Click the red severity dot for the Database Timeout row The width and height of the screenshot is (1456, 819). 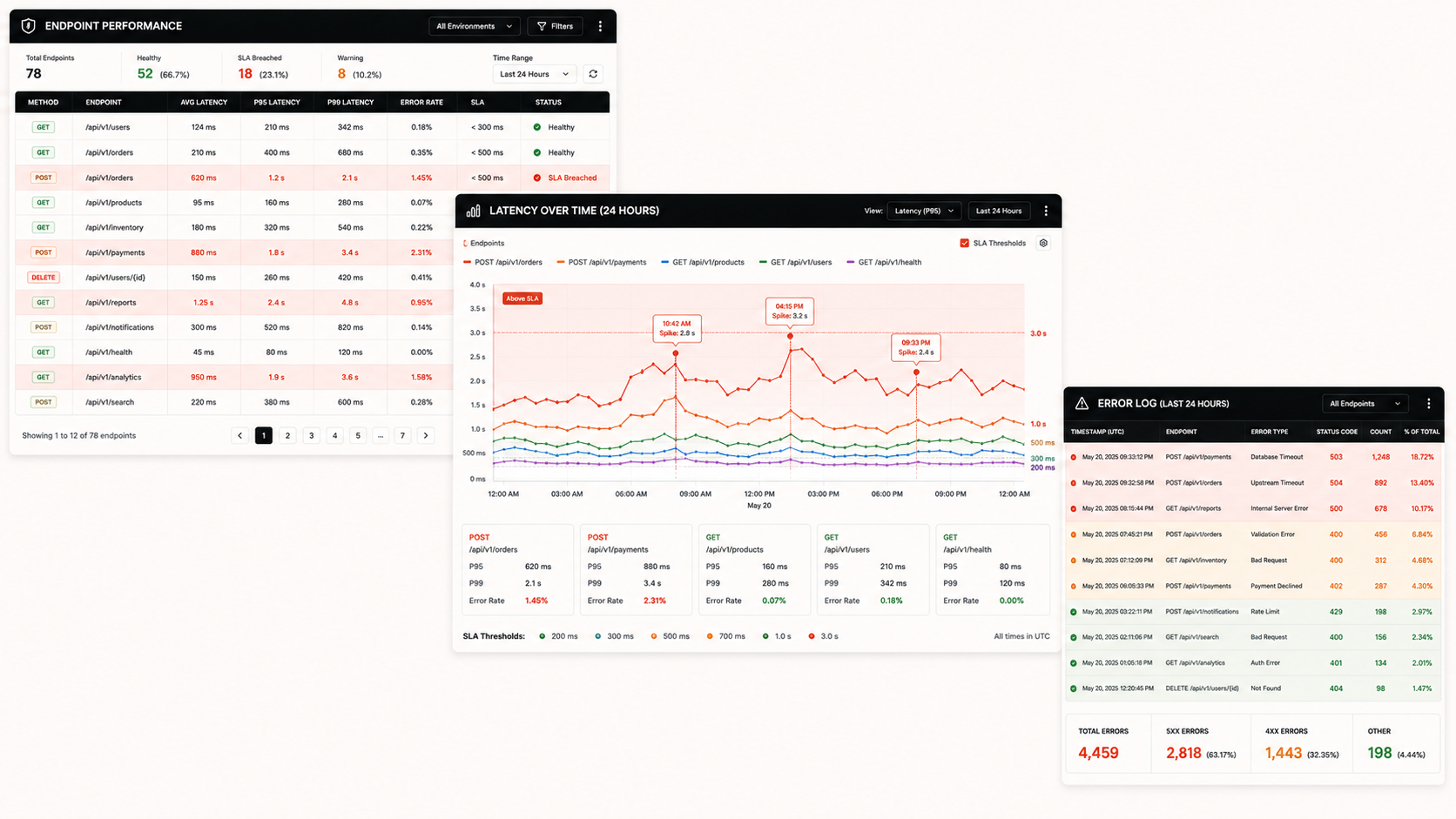click(1073, 457)
